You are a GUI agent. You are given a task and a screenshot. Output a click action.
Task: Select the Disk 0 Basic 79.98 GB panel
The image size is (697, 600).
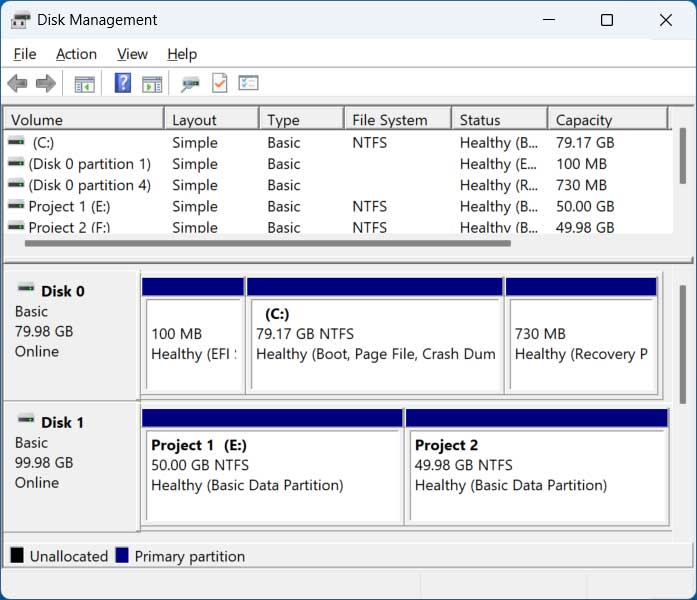71,336
